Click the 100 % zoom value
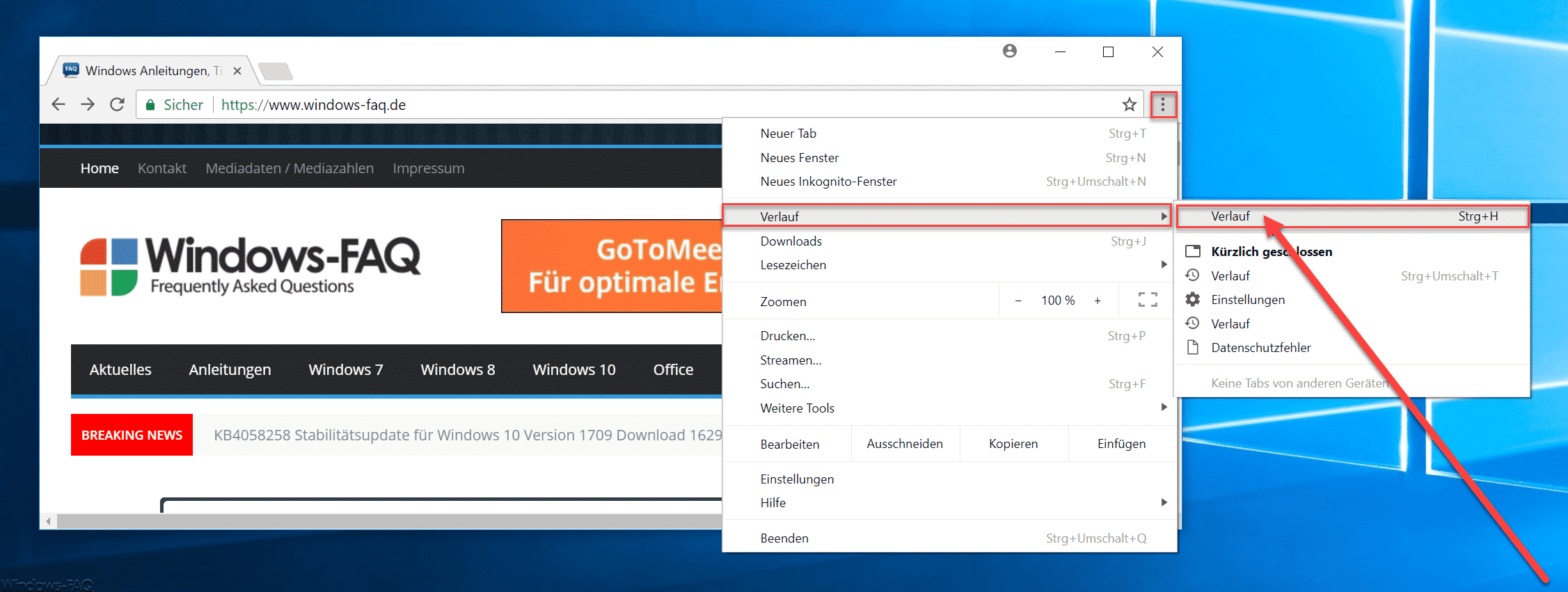1568x592 pixels. 1058,301
